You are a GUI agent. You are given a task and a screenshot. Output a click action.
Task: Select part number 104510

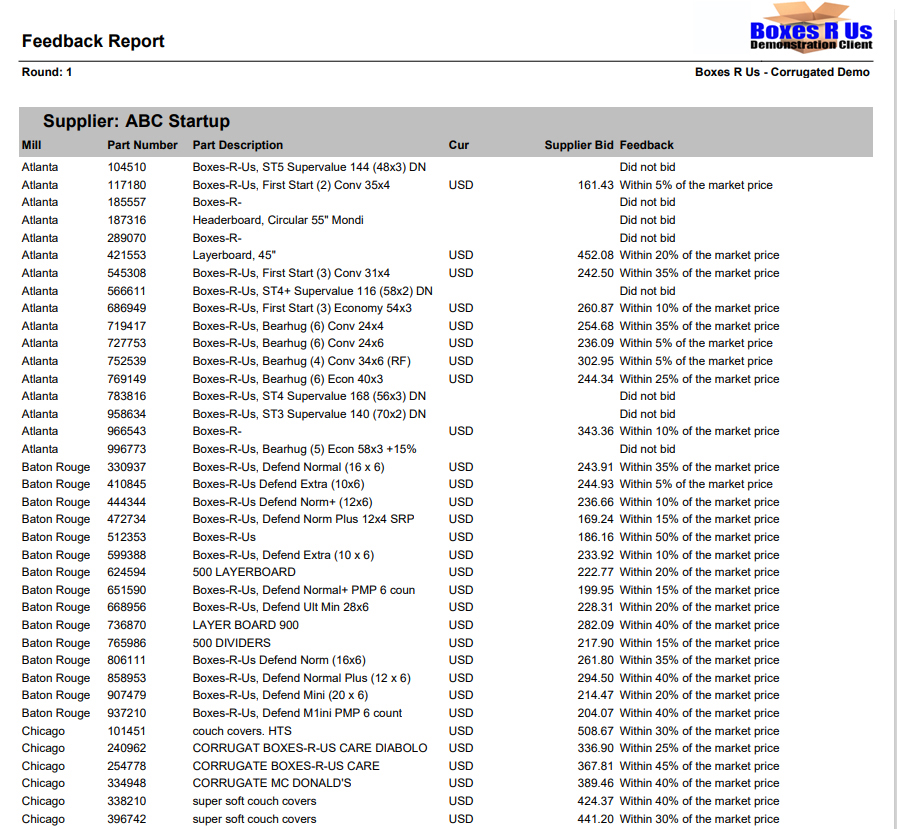click(x=127, y=167)
